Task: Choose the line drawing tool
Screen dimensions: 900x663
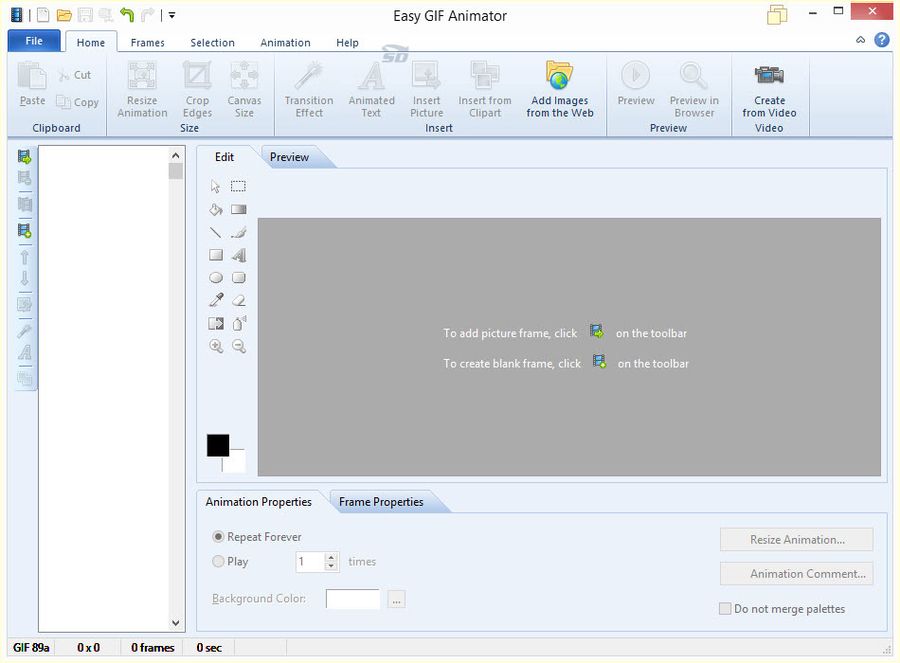Action: coord(215,232)
